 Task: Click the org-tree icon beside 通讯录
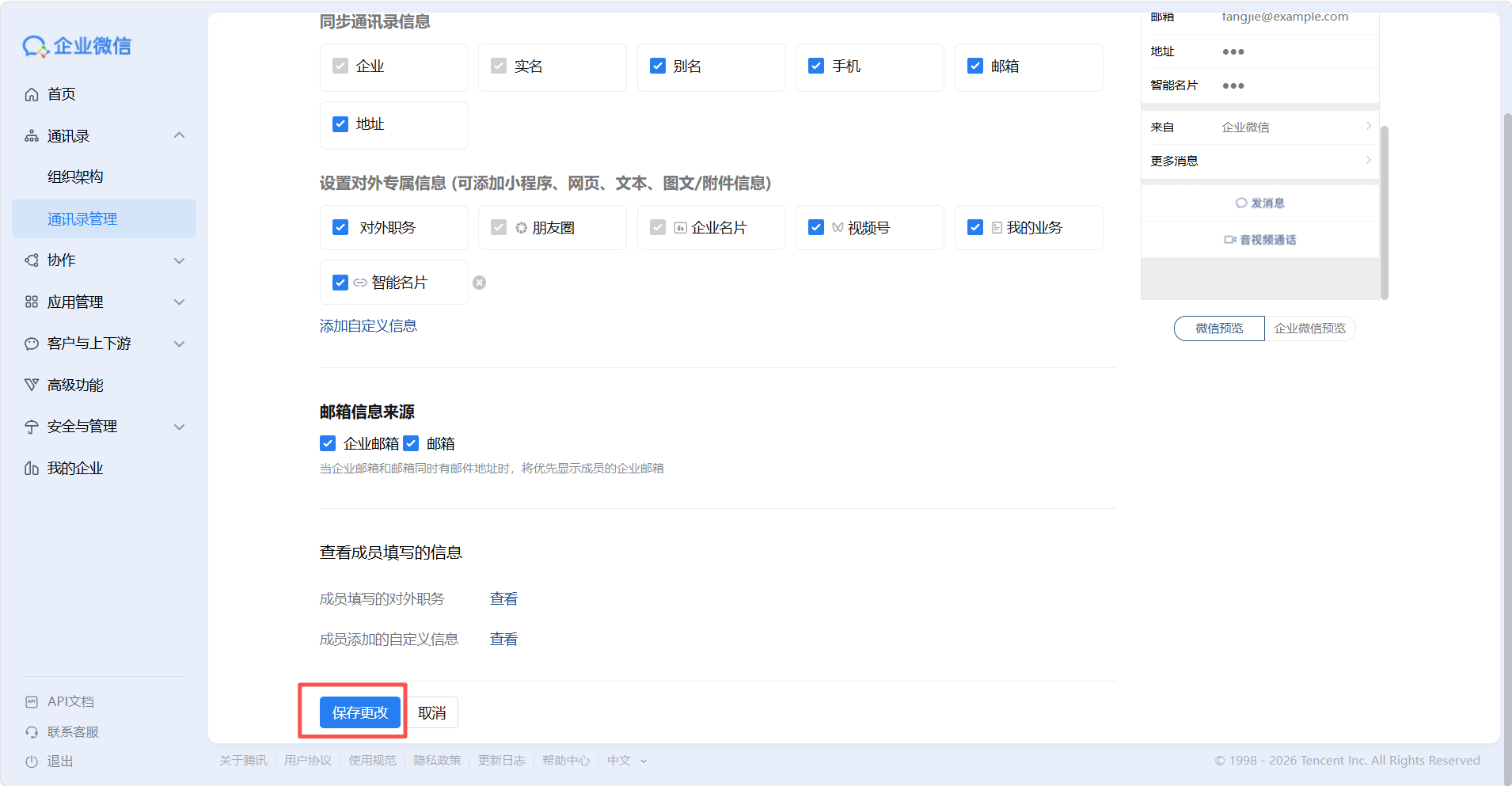tap(32, 136)
